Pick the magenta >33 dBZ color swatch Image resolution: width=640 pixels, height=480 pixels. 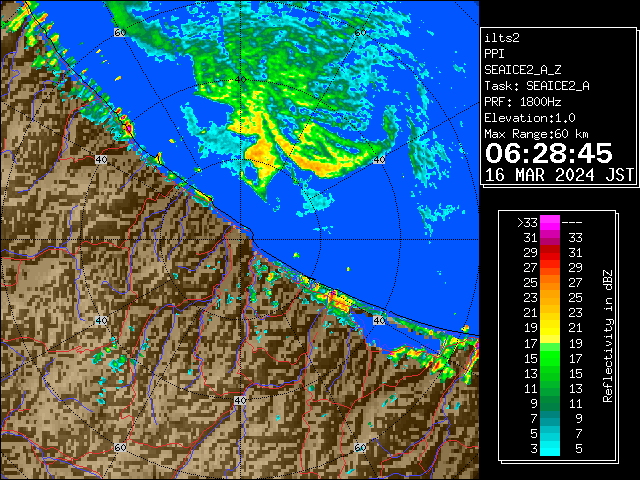(x=550, y=223)
